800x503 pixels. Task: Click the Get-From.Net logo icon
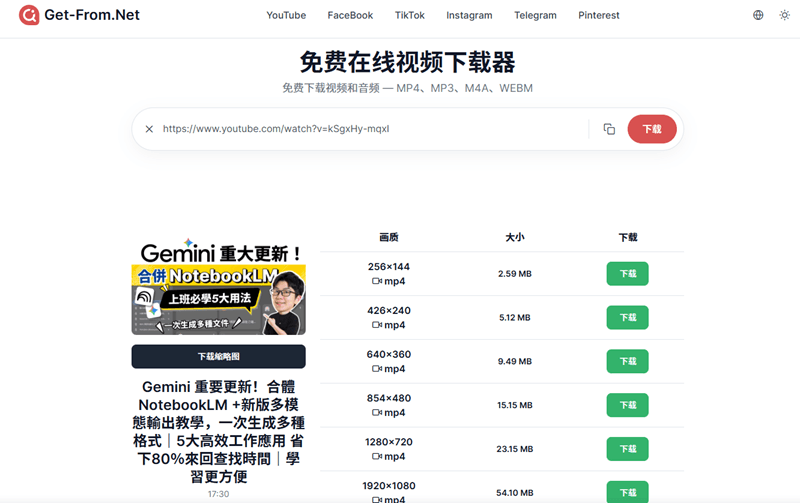click(x=29, y=15)
